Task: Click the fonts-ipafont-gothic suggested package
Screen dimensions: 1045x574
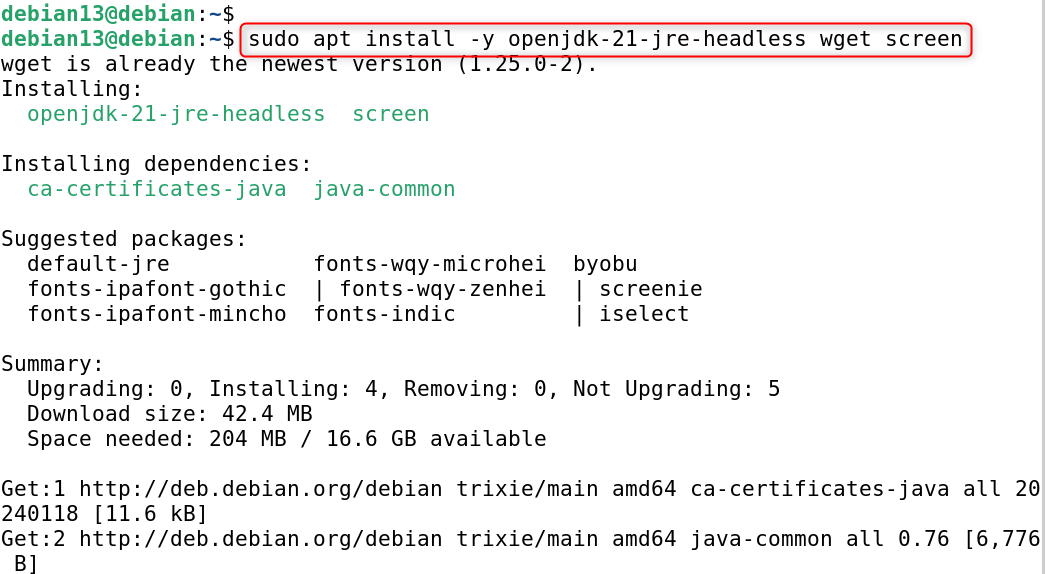Action: tap(156, 289)
